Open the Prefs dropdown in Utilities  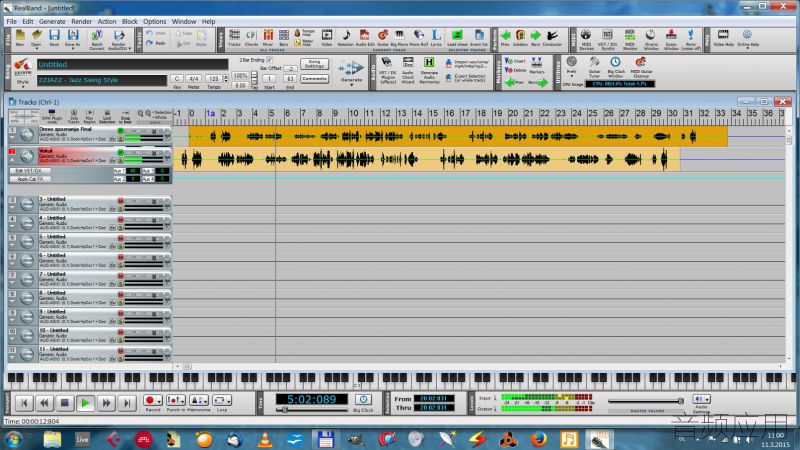tap(571, 76)
